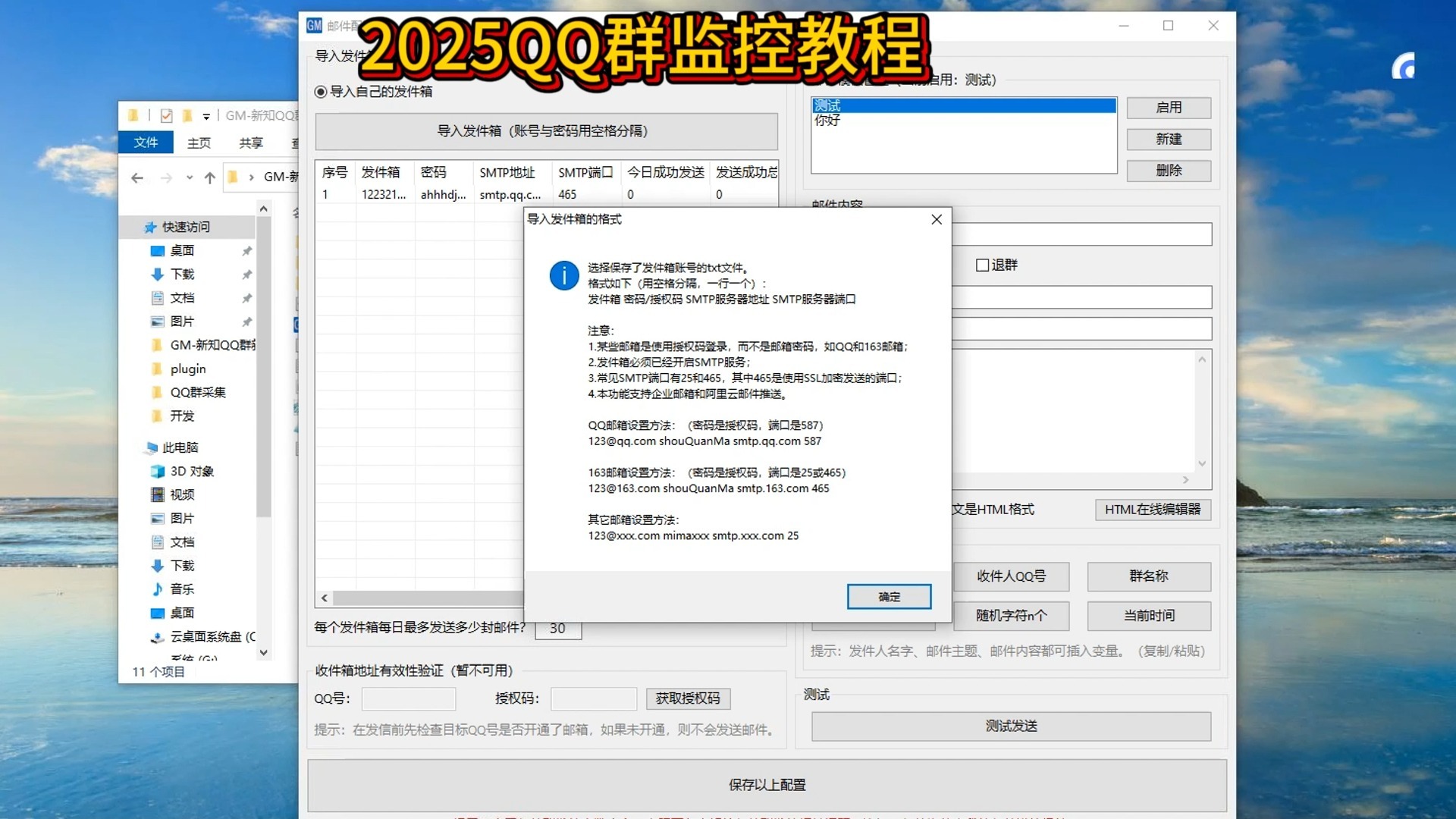Open the 视频 folder in sidebar
1456x819 pixels.
(182, 494)
